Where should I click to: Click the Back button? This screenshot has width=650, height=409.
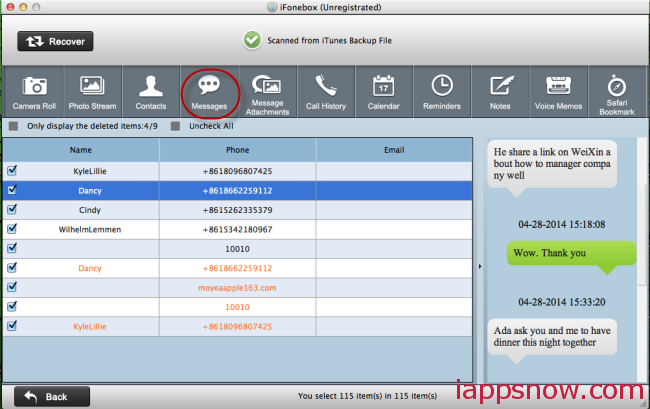[52, 397]
